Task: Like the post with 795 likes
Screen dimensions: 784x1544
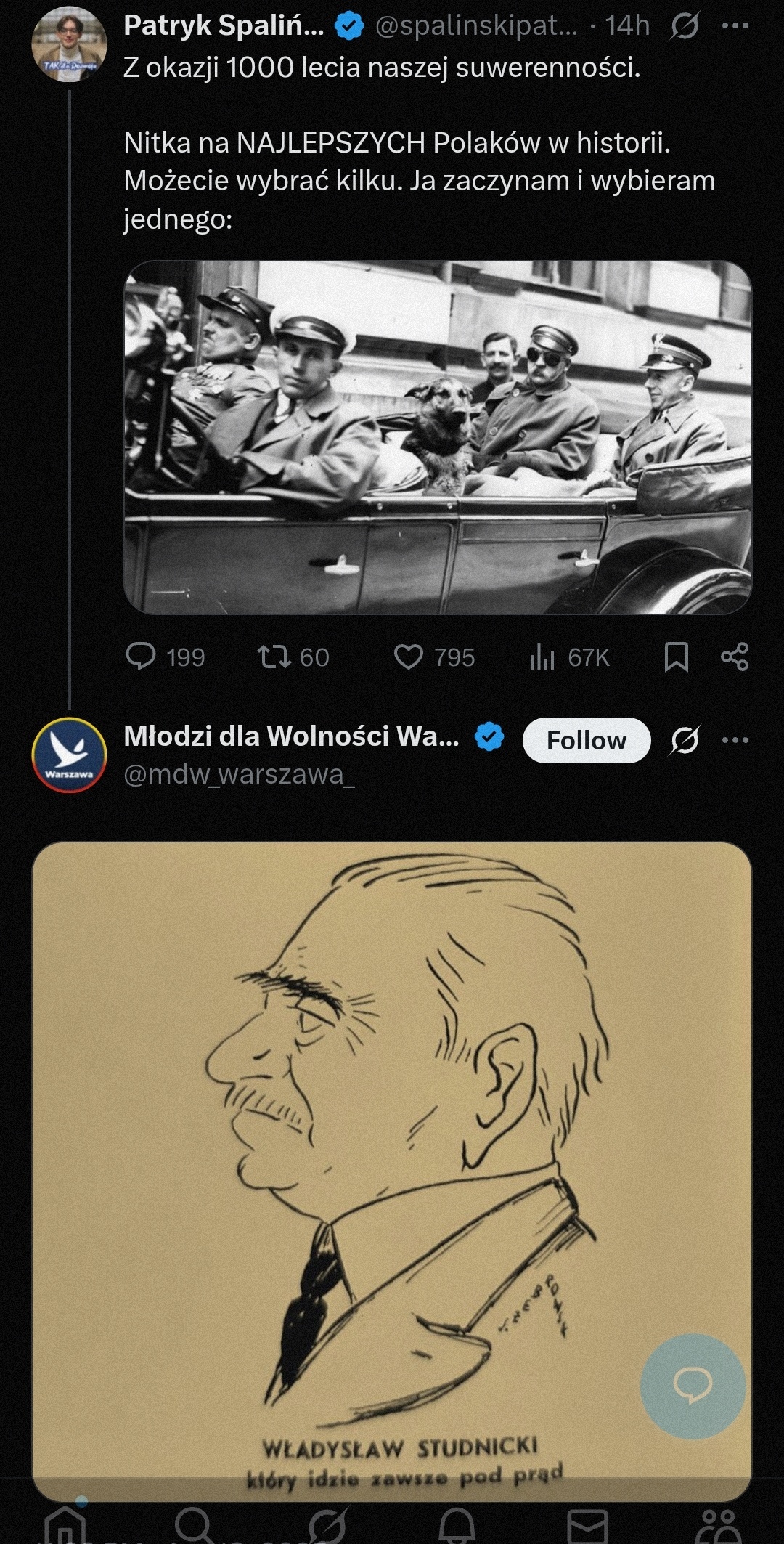Action: [409, 657]
